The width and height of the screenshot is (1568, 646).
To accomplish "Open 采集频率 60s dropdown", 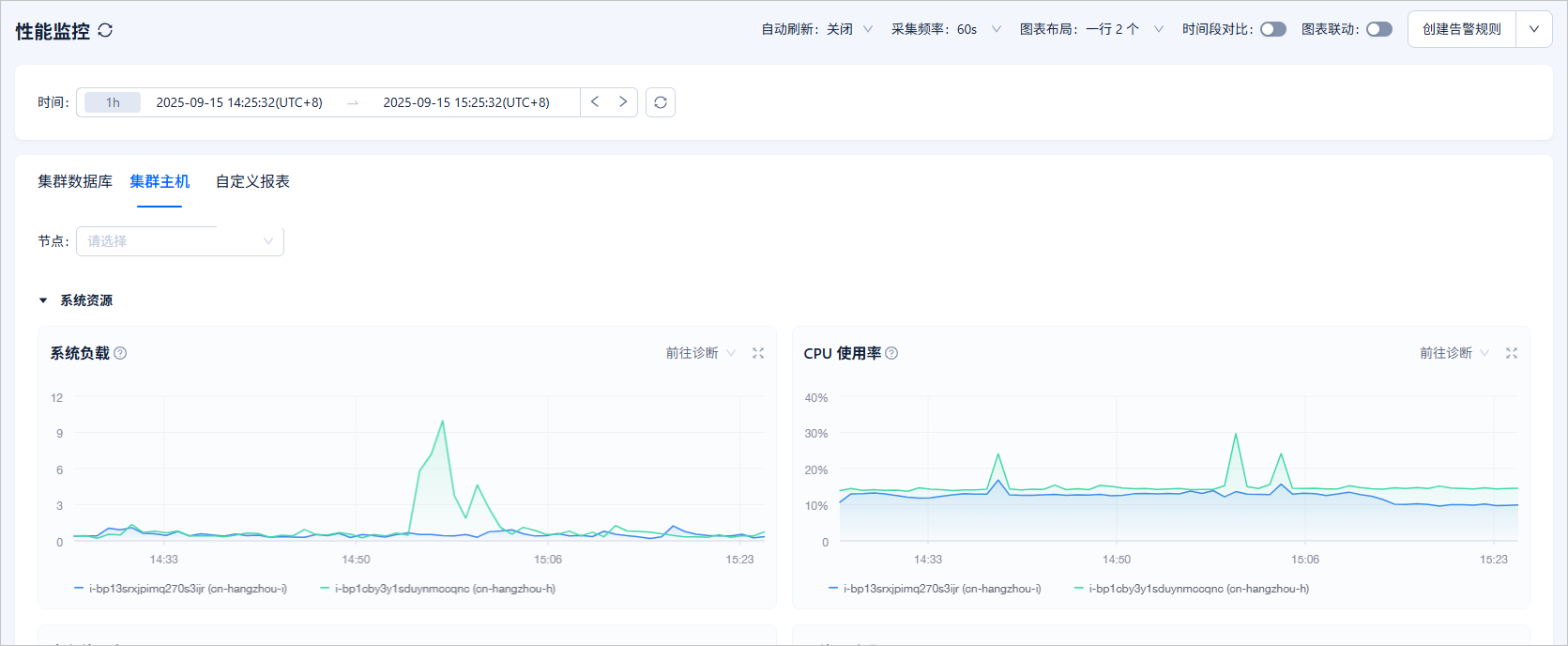I will [946, 29].
